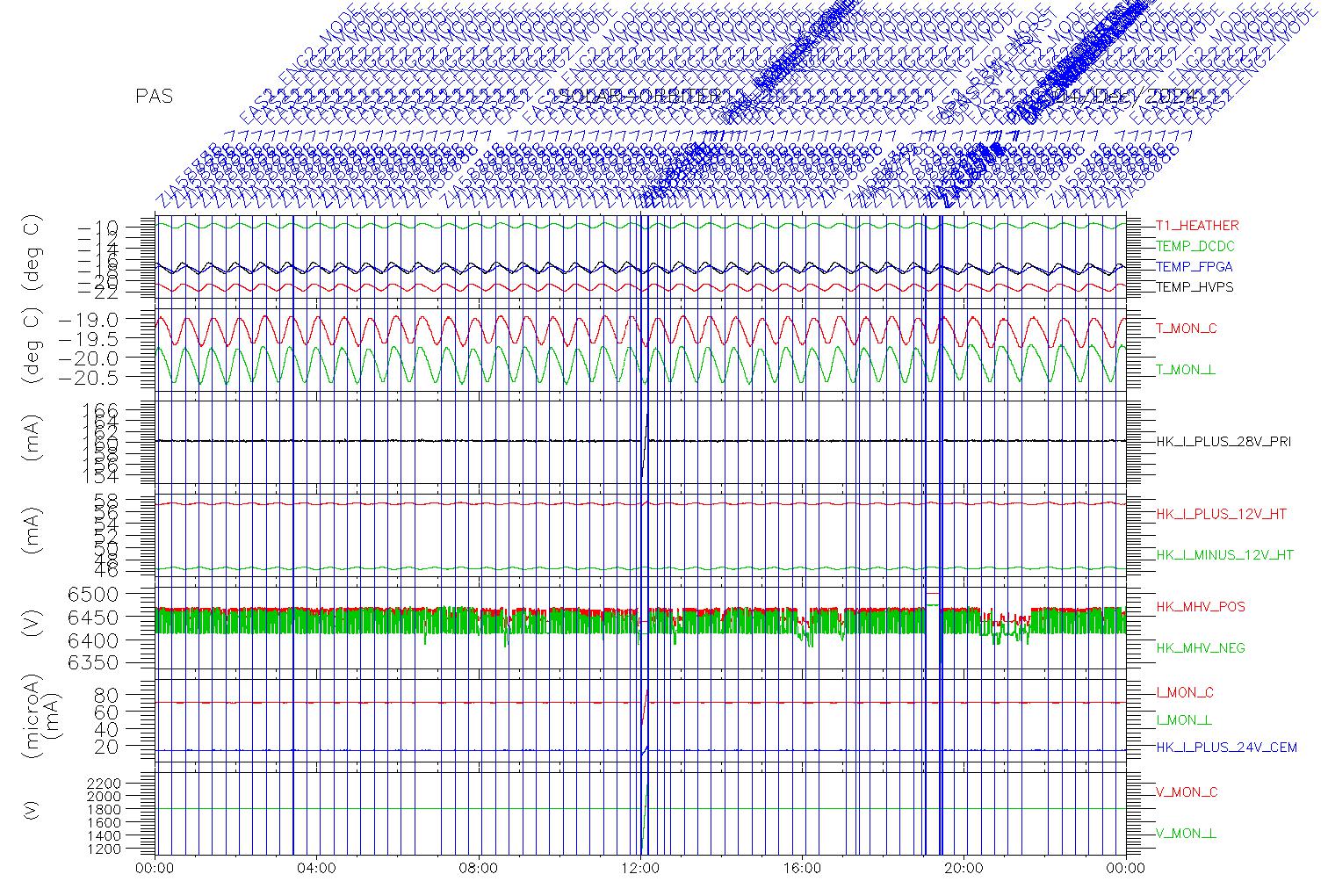Click the 12:00 time axis label
The width and height of the screenshot is (1328, 896).
click(640, 870)
